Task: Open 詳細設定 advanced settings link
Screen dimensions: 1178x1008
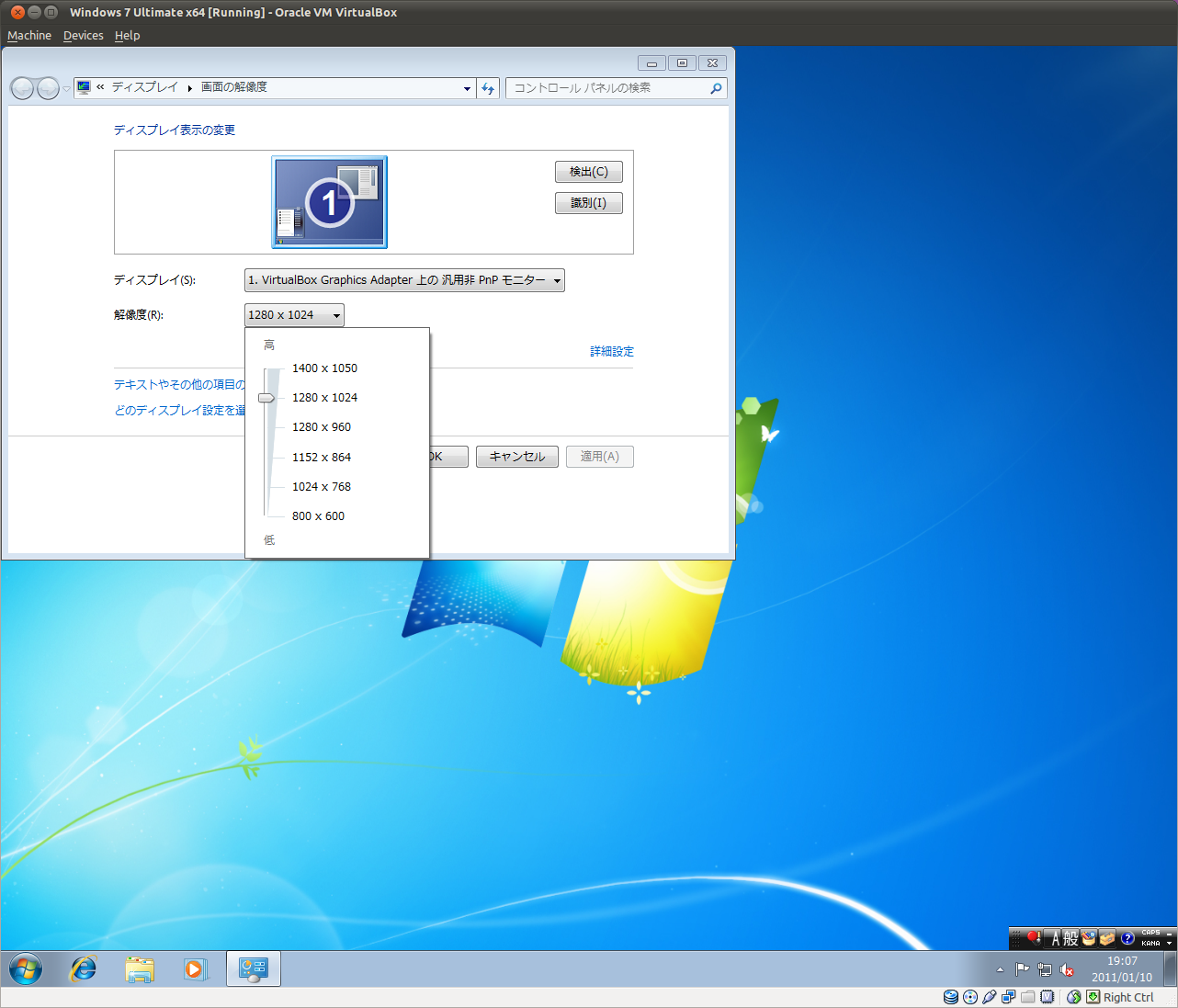Action: click(x=612, y=352)
